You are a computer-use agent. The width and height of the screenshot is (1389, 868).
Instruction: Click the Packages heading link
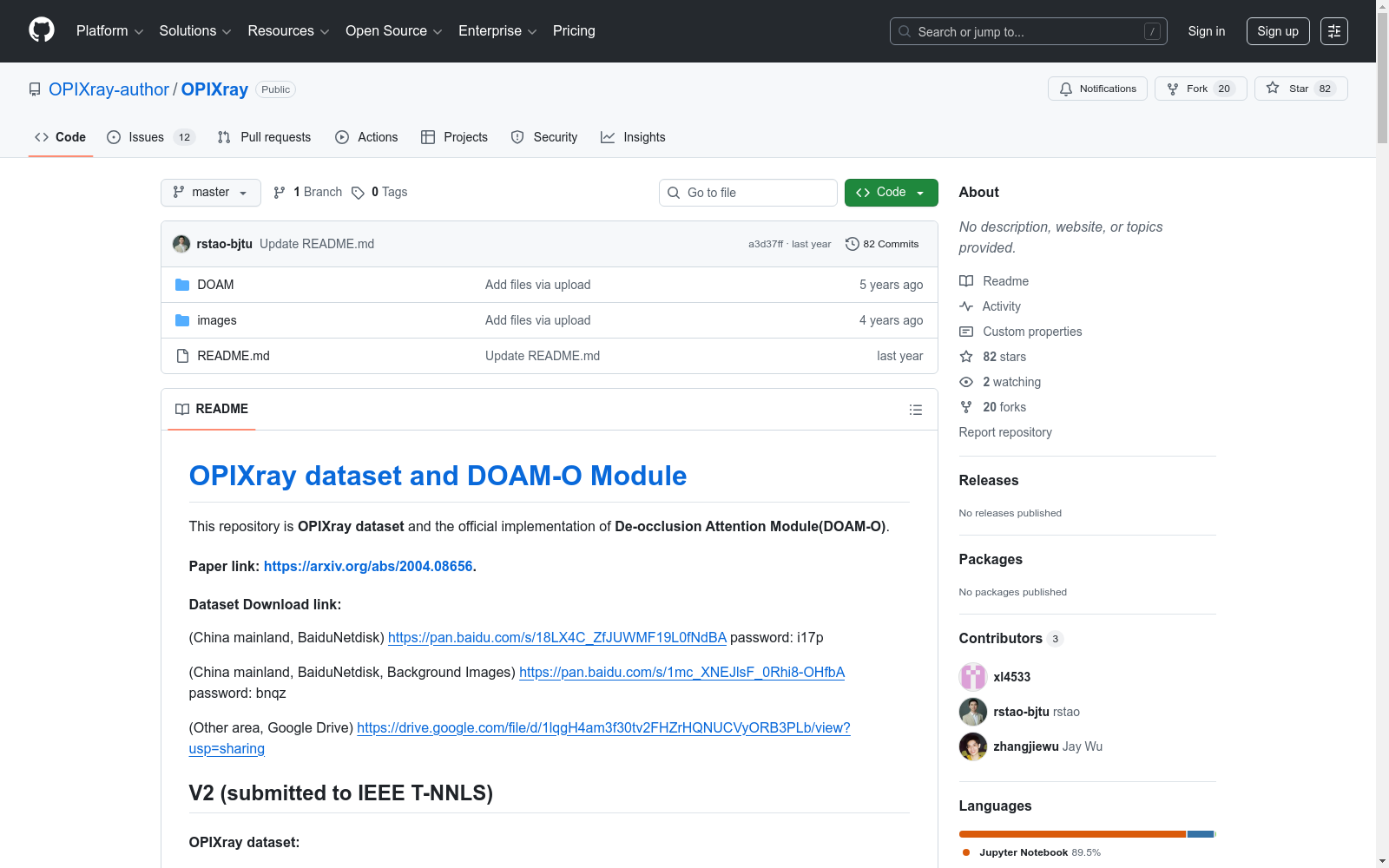[x=991, y=559]
